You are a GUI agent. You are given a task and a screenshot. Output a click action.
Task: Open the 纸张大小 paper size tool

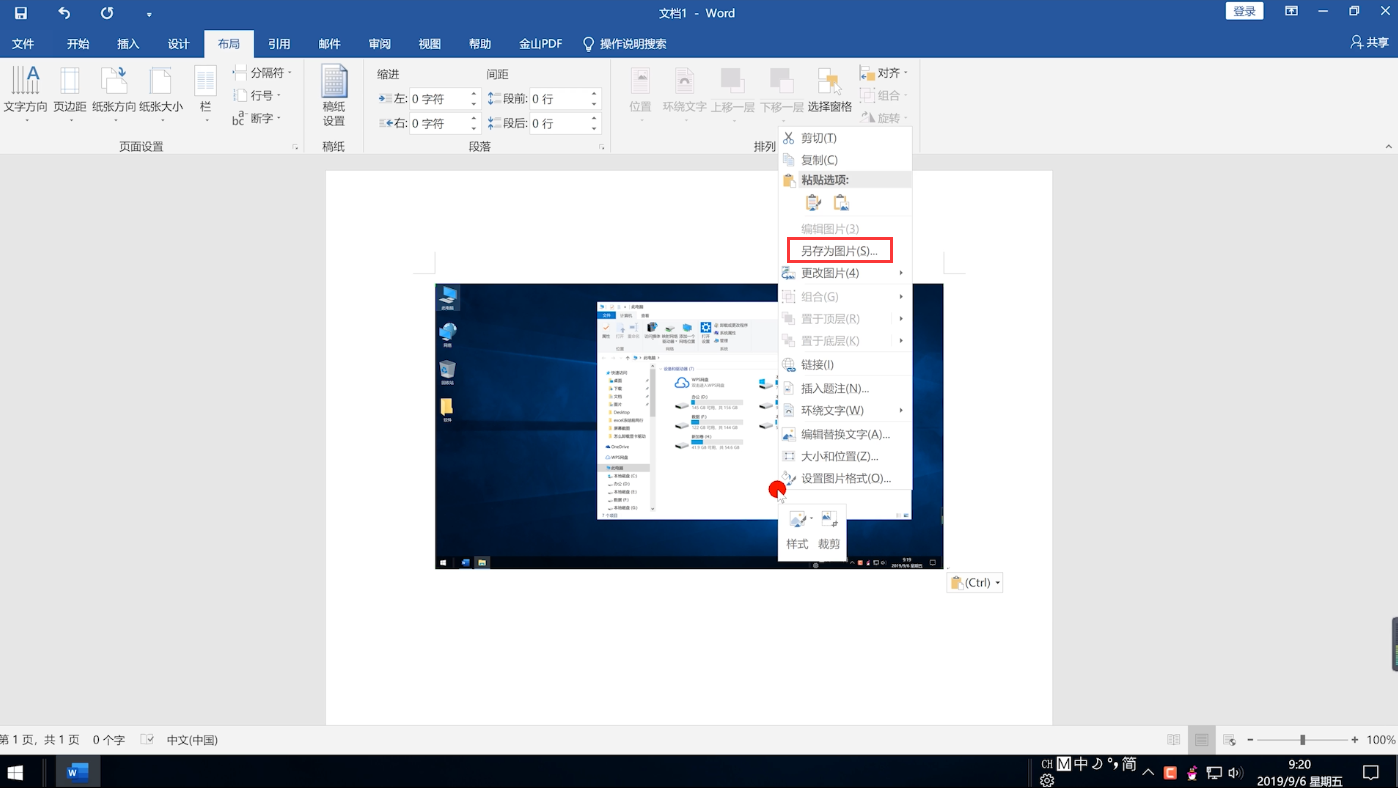[x=161, y=95]
